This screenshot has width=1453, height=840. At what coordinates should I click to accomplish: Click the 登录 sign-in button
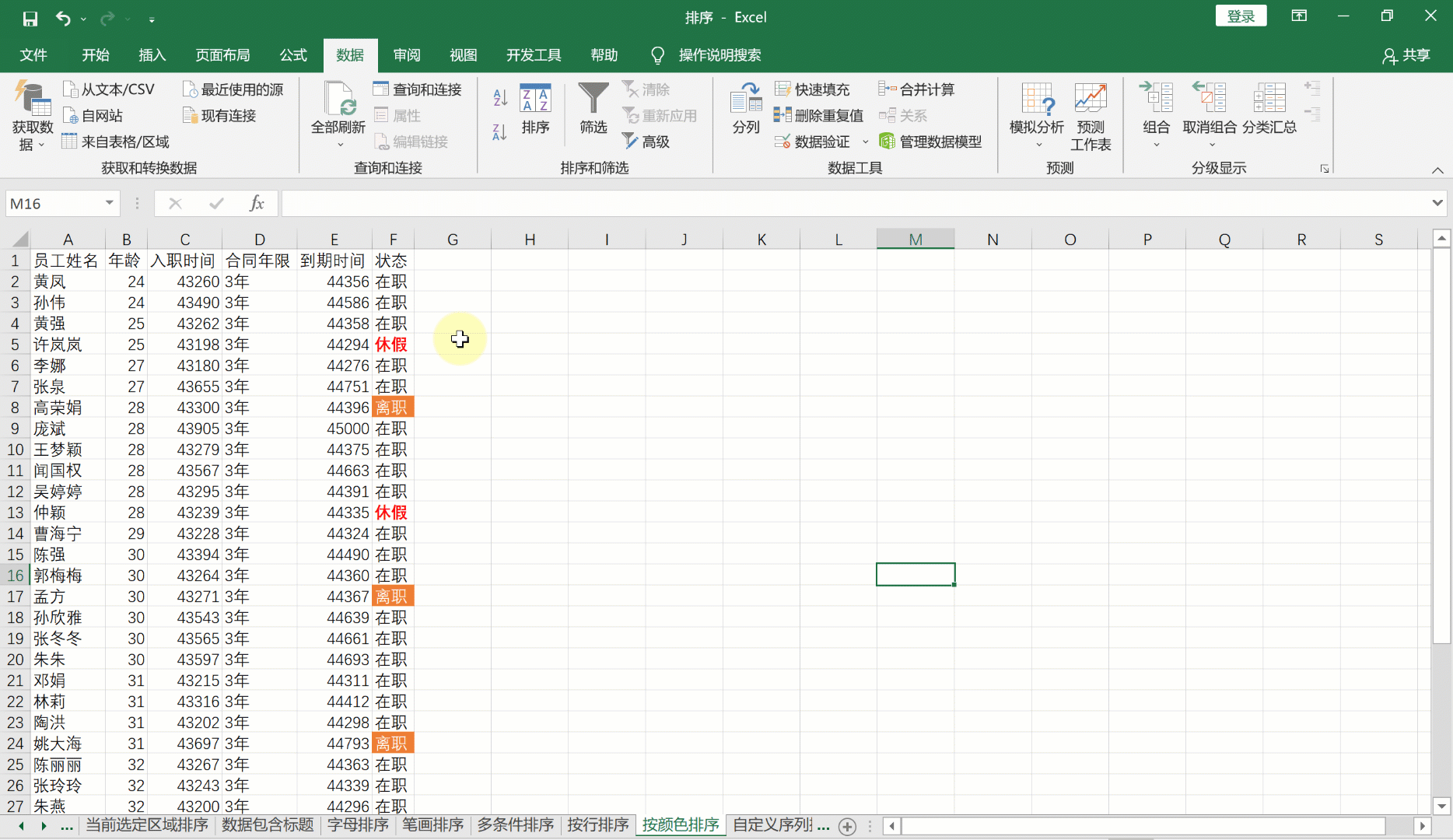click(x=1241, y=16)
